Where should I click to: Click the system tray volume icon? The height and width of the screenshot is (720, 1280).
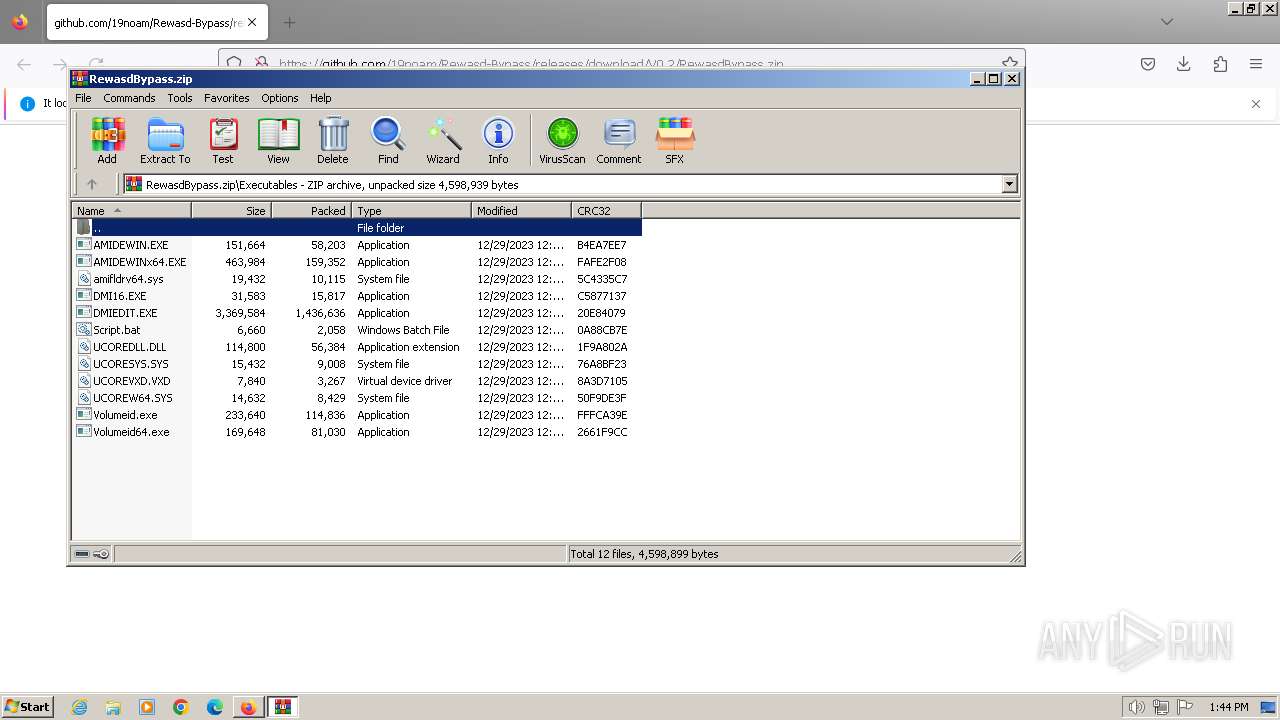coord(1136,707)
